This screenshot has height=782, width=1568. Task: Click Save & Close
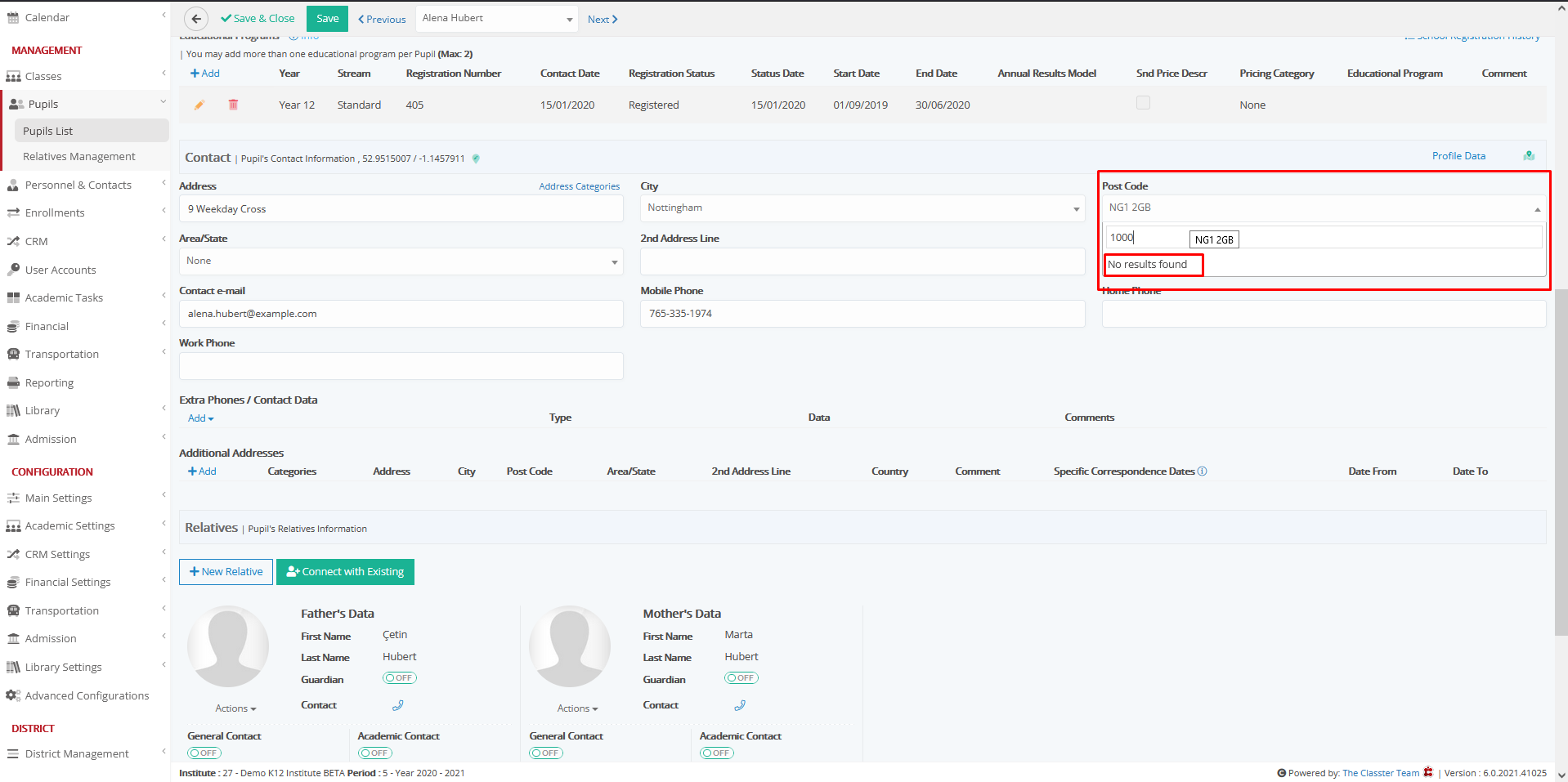tap(258, 19)
